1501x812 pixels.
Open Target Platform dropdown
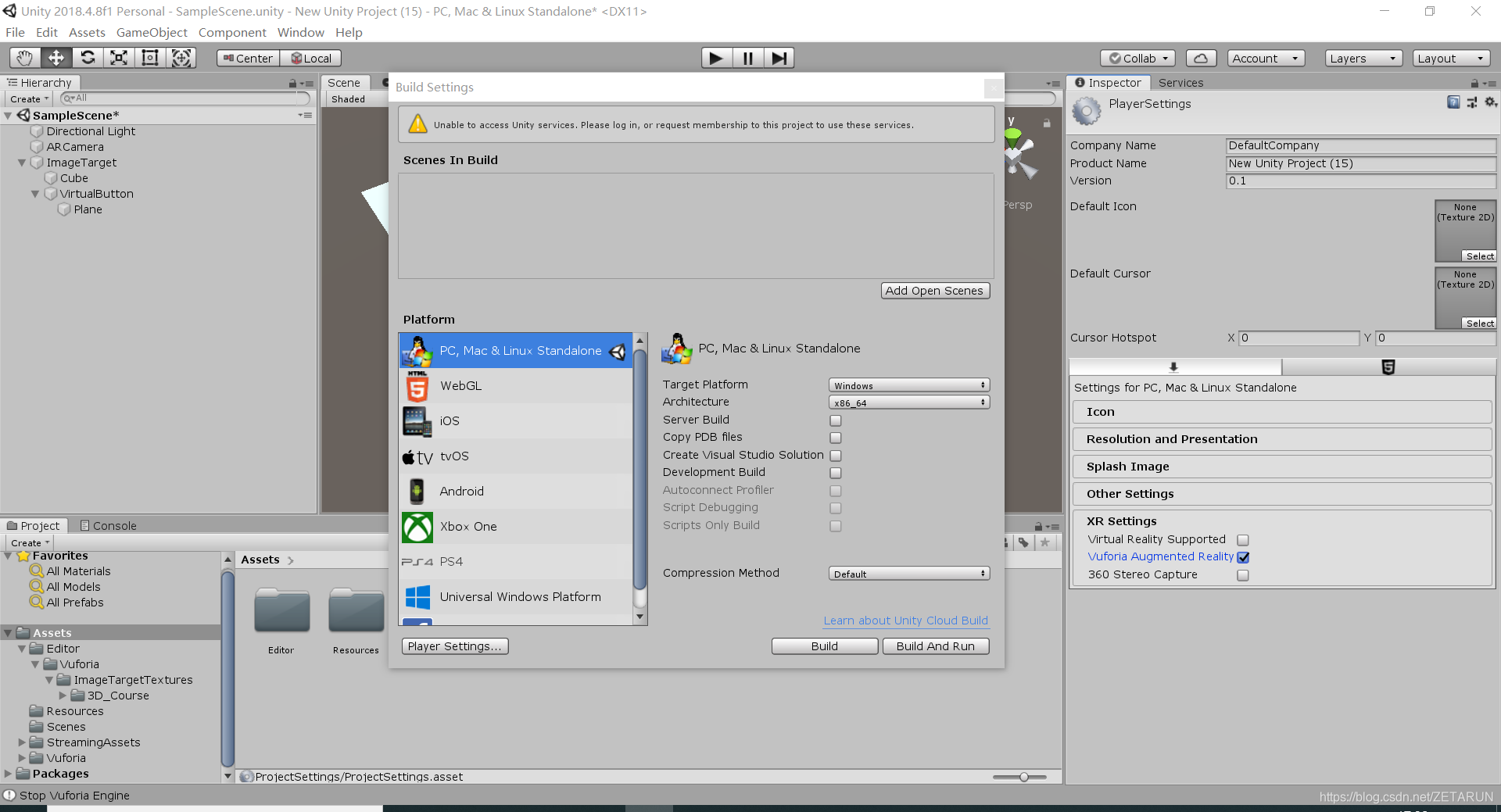[909, 385]
